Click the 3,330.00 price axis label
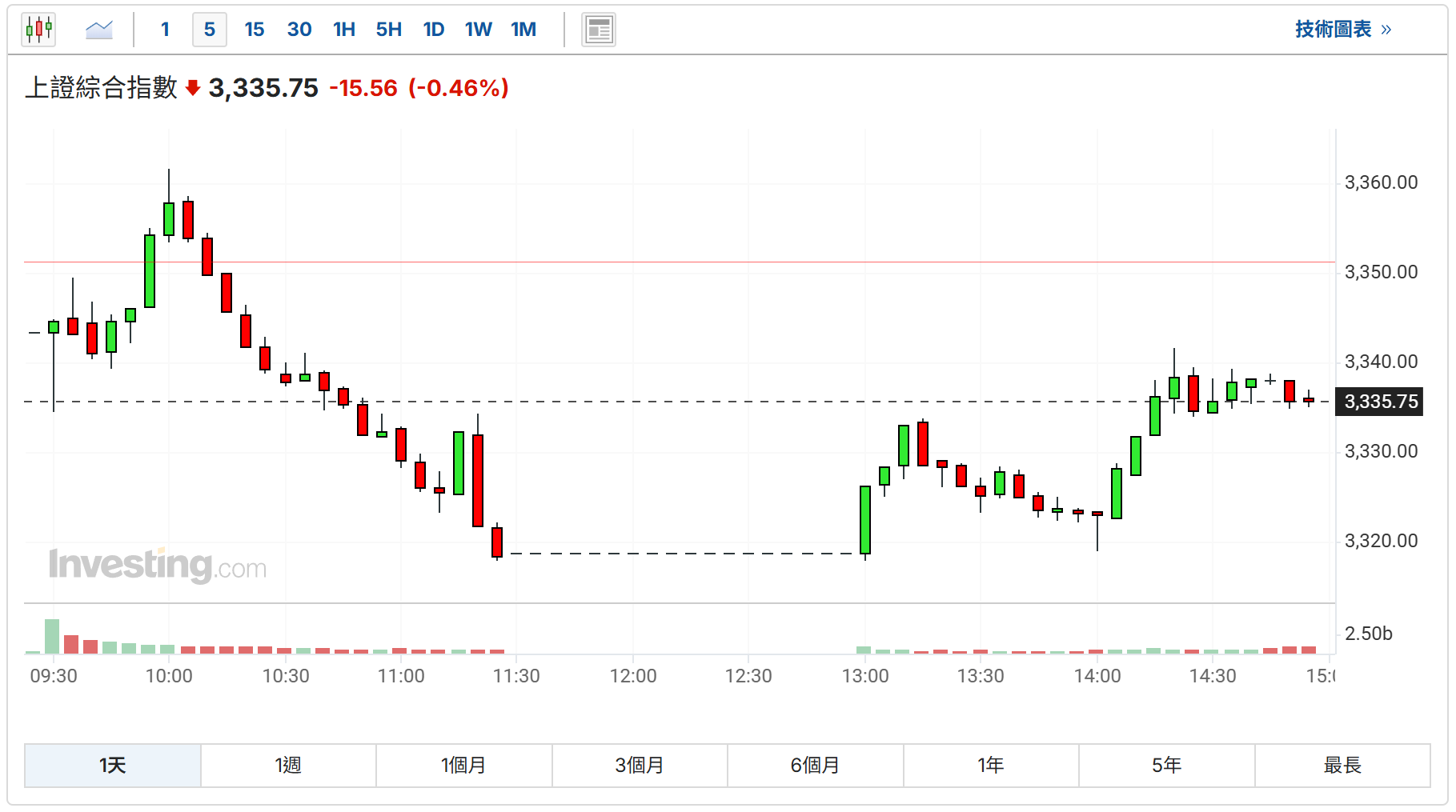This screenshot has width=1456, height=812. pos(1381,451)
